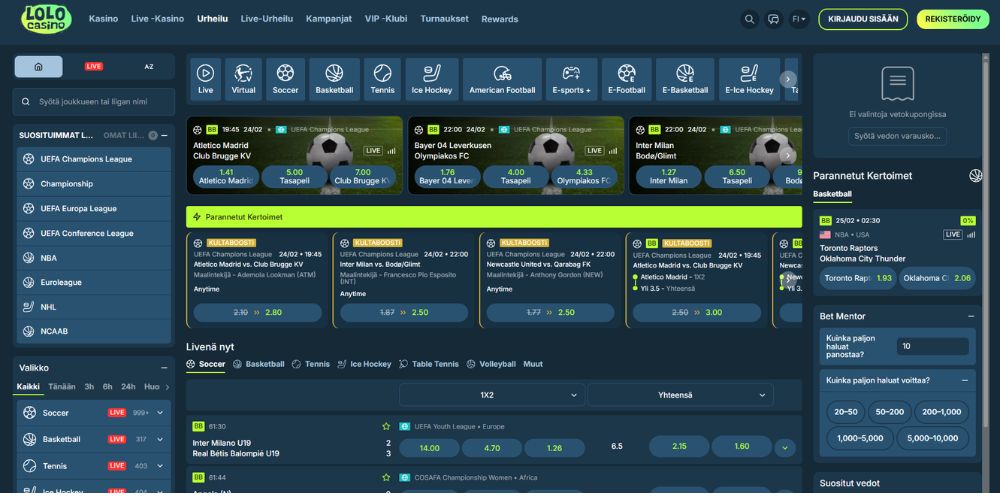
Task: Collapse the Bet Mentor panel
Action: (971, 316)
